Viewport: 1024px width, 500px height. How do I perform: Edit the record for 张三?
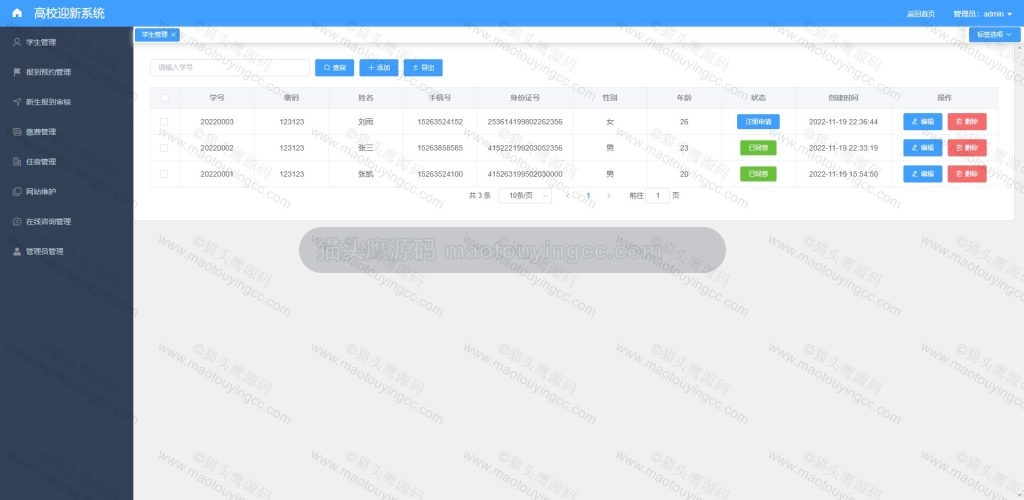923,148
